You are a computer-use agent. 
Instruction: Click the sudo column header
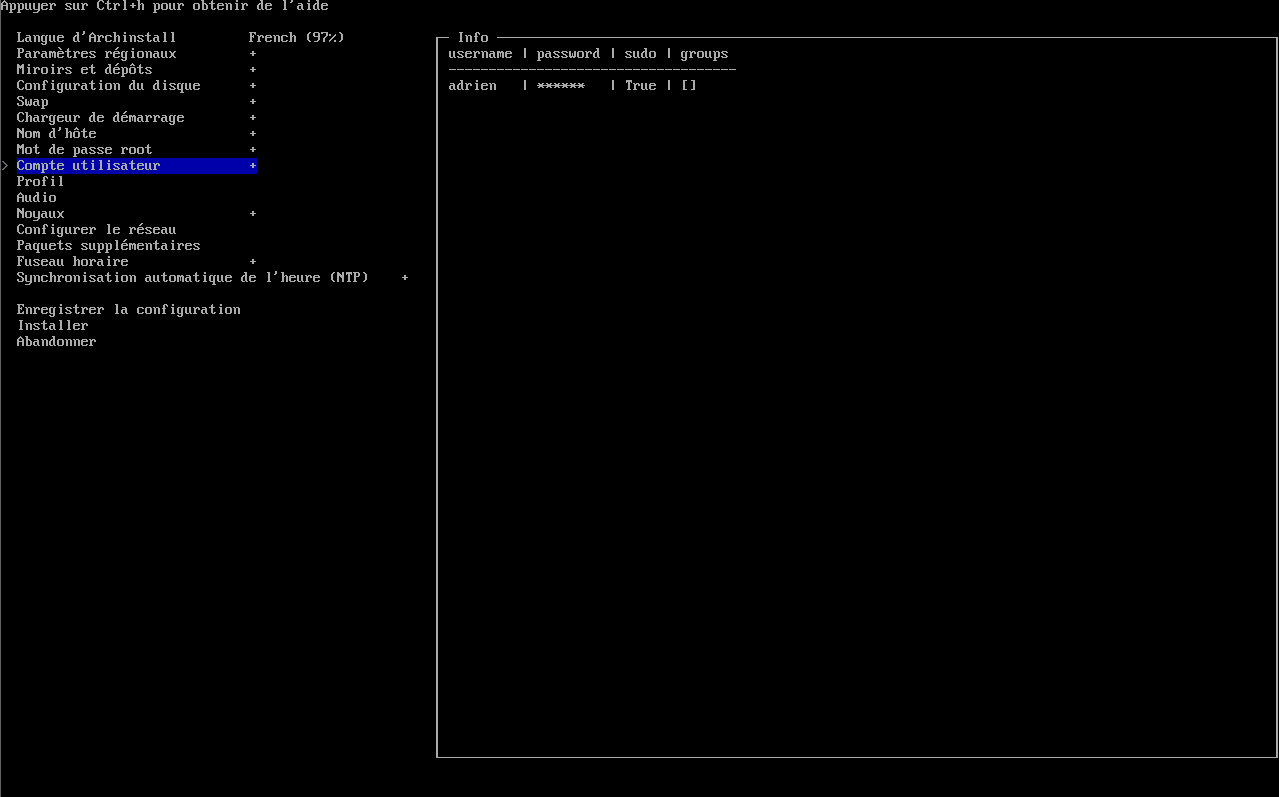pos(640,53)
